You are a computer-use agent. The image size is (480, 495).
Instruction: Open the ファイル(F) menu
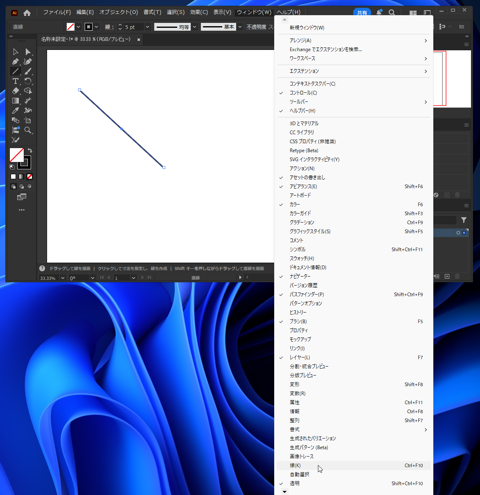[x=57, y=12]
